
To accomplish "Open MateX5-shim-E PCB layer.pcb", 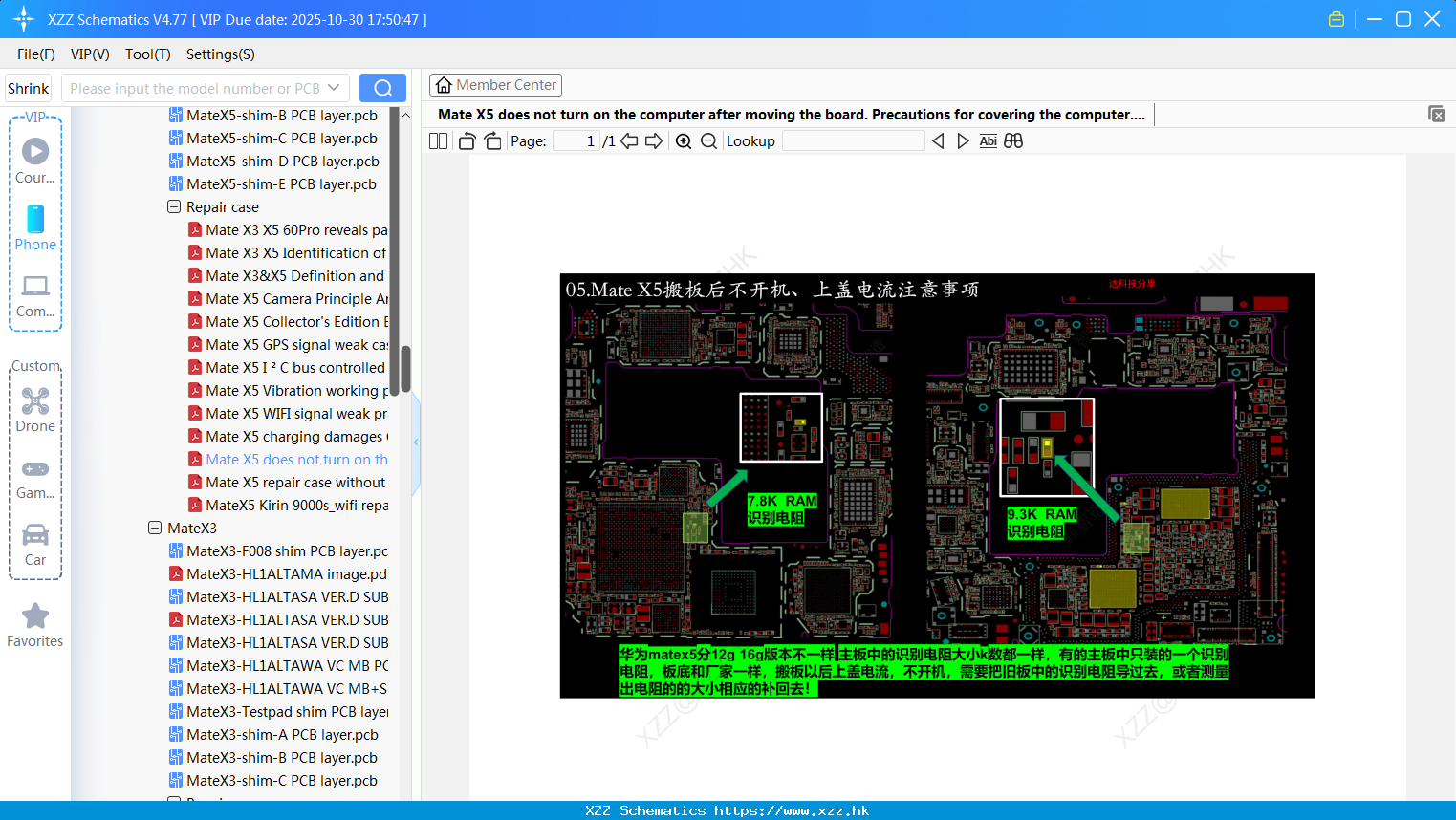I will (x=272, y=183).
